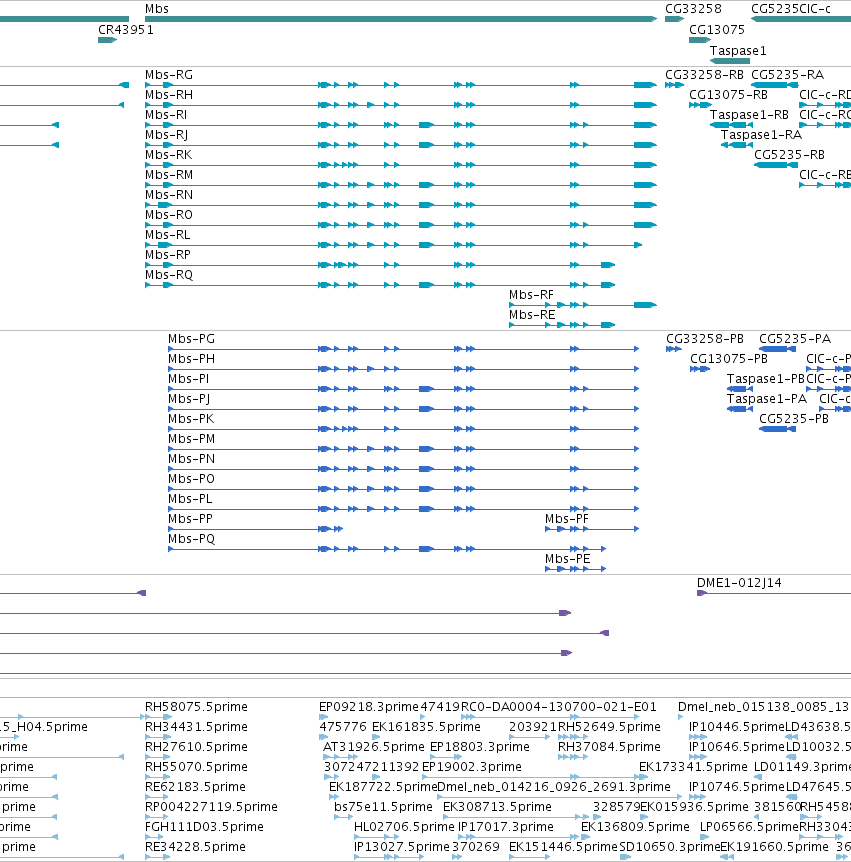
Task: Click the CG33258 gene label in top track
Action: 693,9
